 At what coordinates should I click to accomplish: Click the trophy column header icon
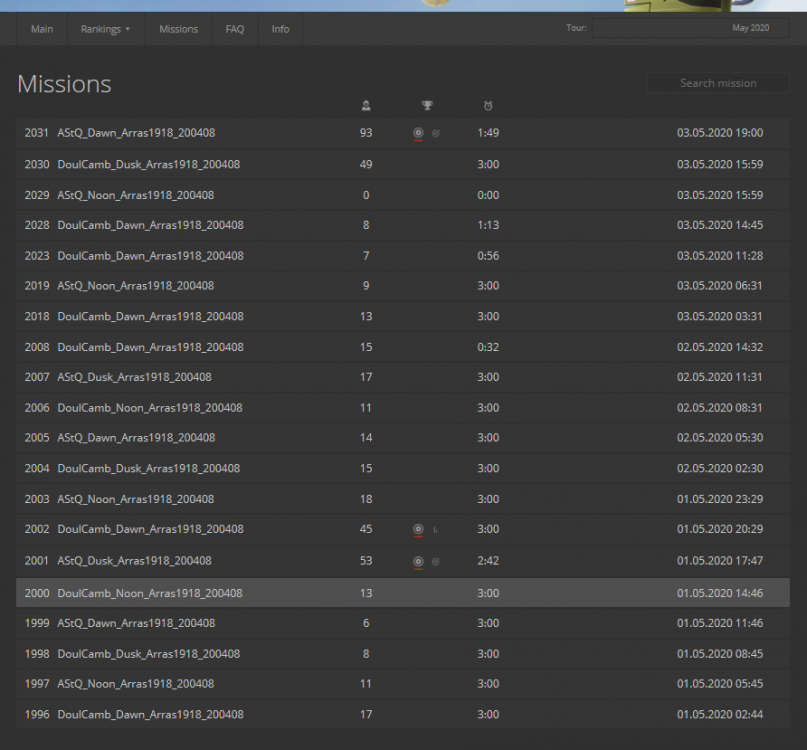pyautogui.click(x=427, y=105)
